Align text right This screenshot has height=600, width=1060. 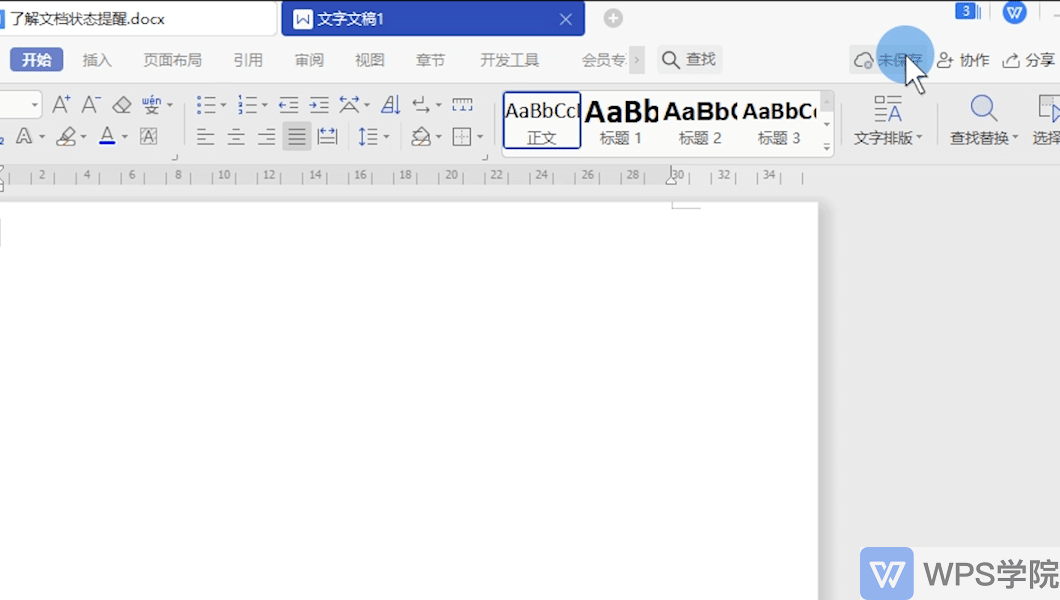266,137
